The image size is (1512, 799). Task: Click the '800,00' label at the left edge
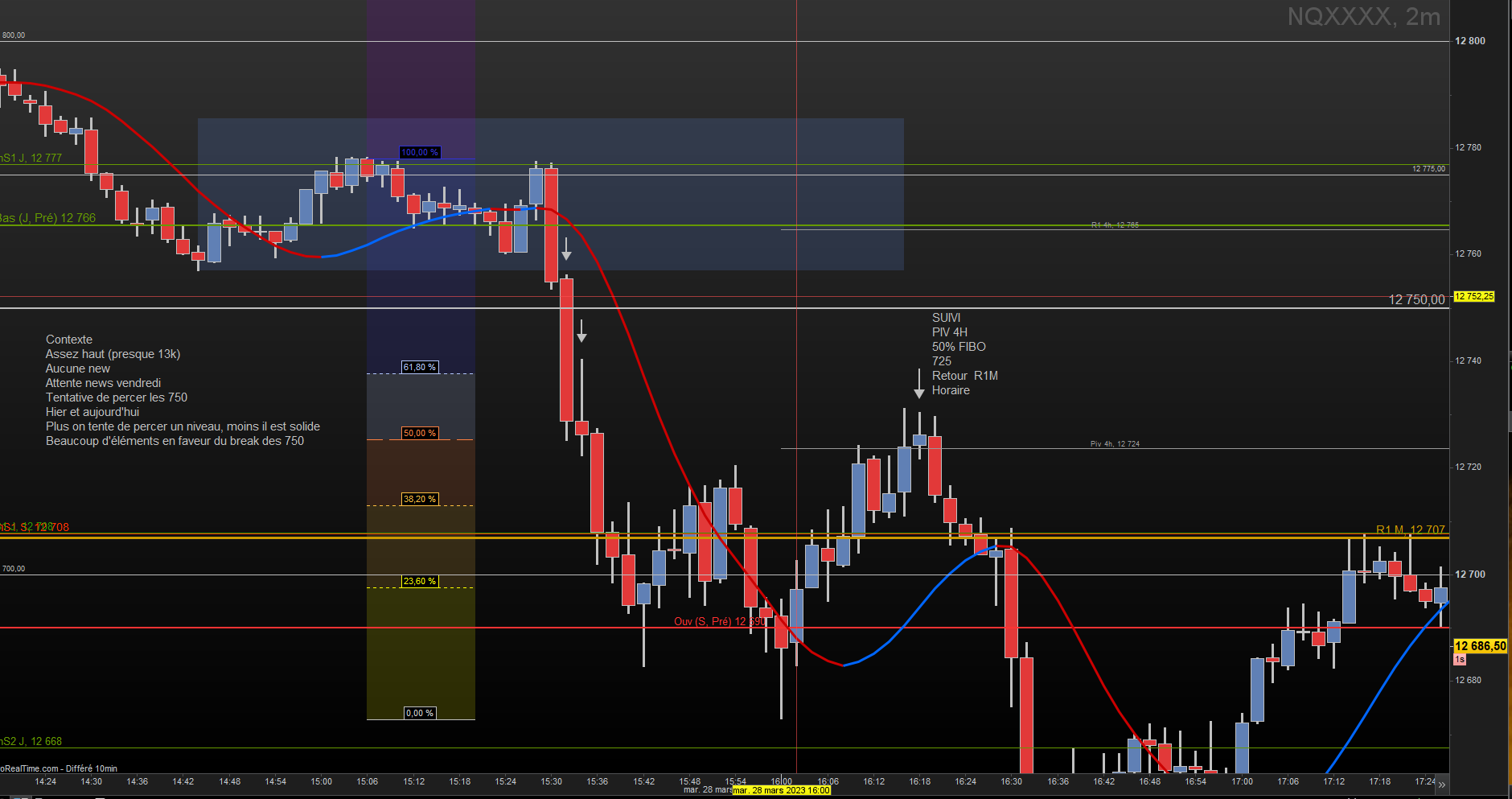13,35
